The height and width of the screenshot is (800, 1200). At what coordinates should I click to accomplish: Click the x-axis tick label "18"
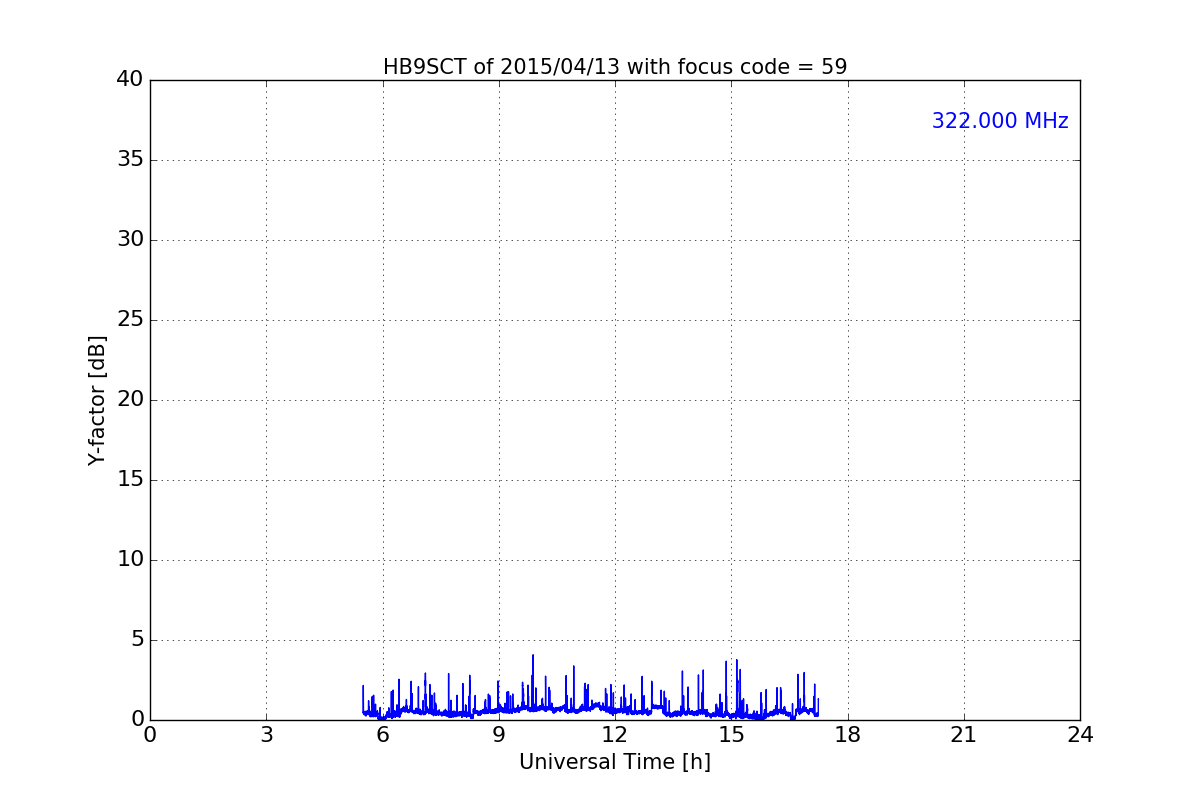(848, 735)
